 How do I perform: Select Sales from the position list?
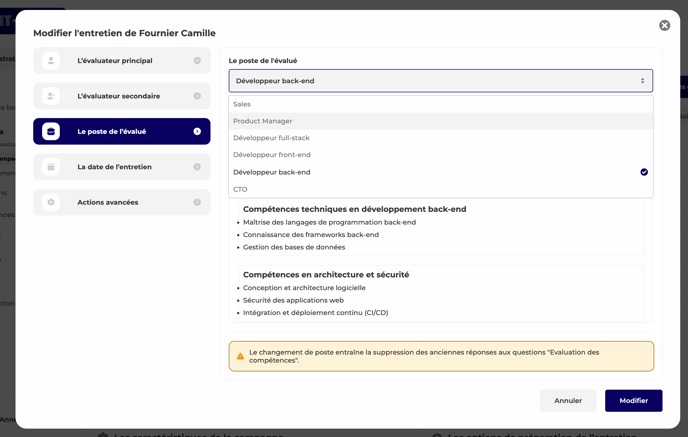pos(242,104)
